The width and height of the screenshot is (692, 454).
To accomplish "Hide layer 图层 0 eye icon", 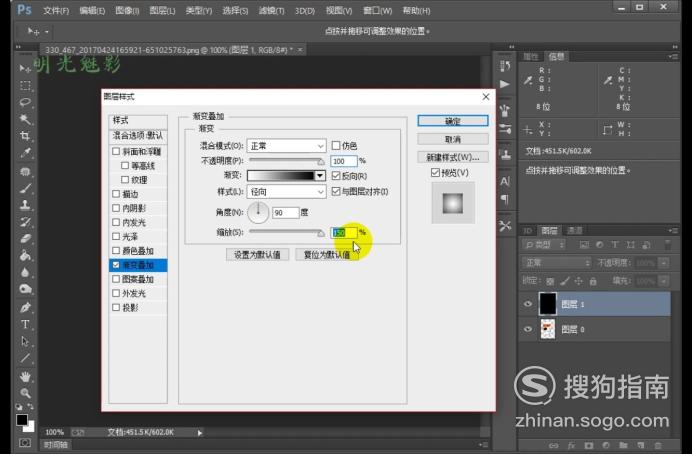I will (528, 329).
